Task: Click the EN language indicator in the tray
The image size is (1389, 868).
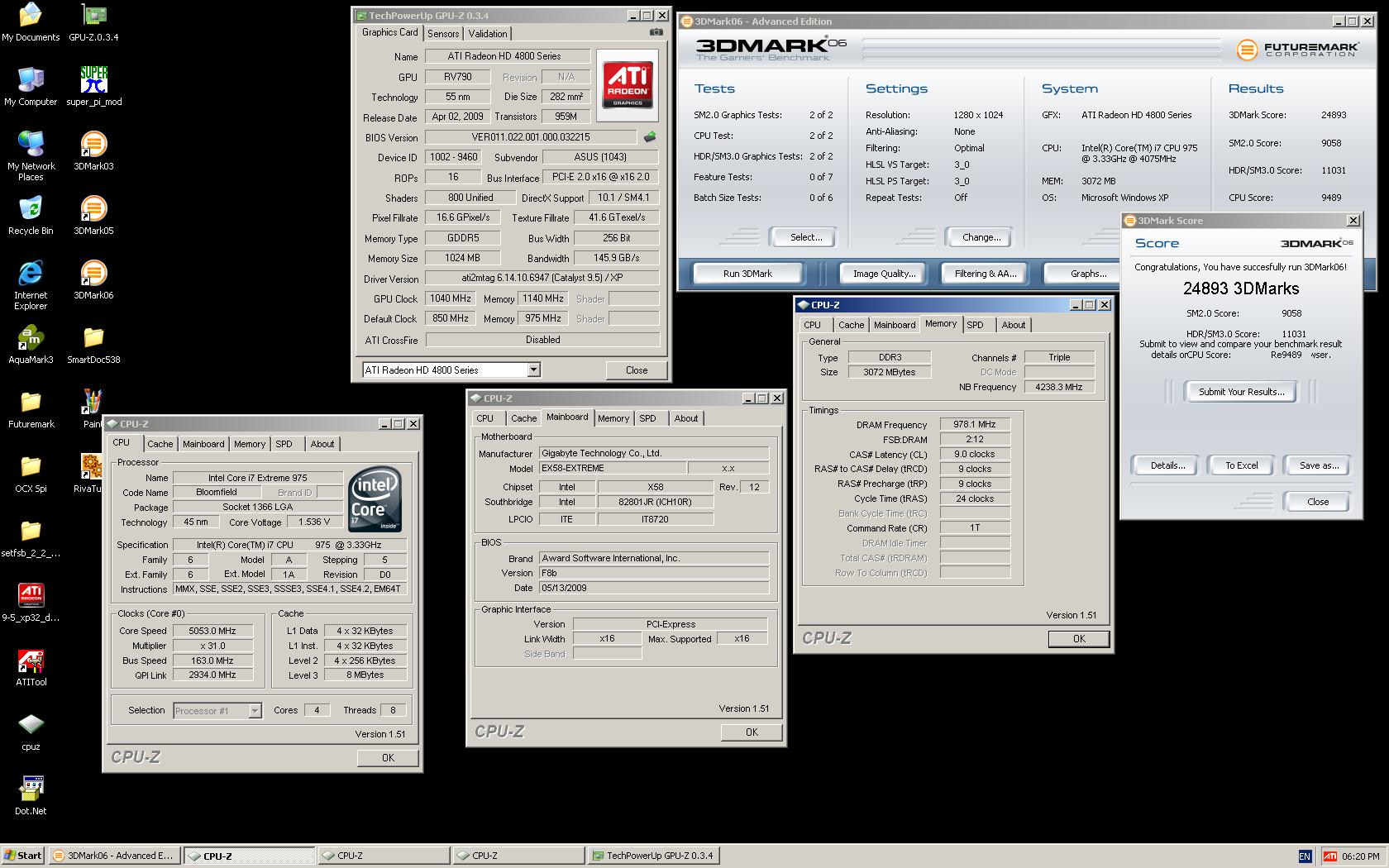Action: [x=1305, y=856]
